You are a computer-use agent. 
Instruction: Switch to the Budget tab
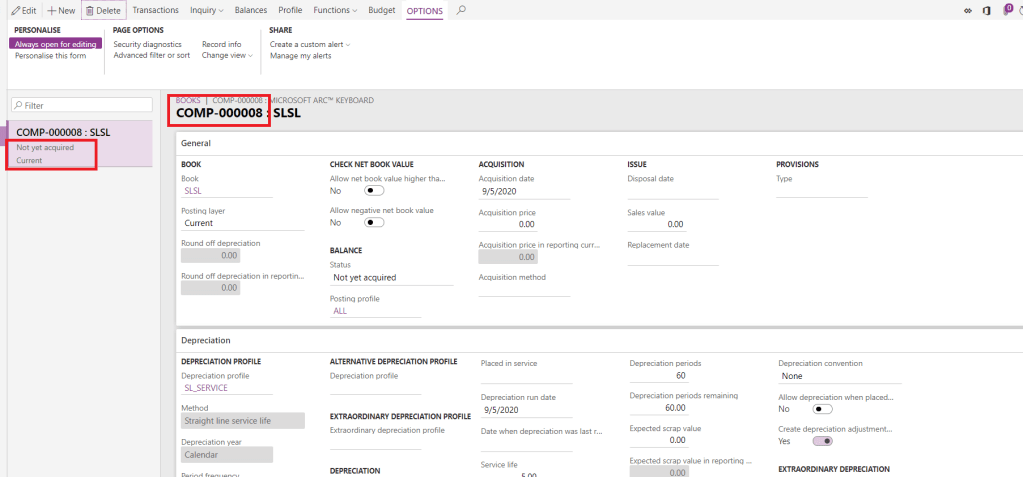(x=381, y=10)
